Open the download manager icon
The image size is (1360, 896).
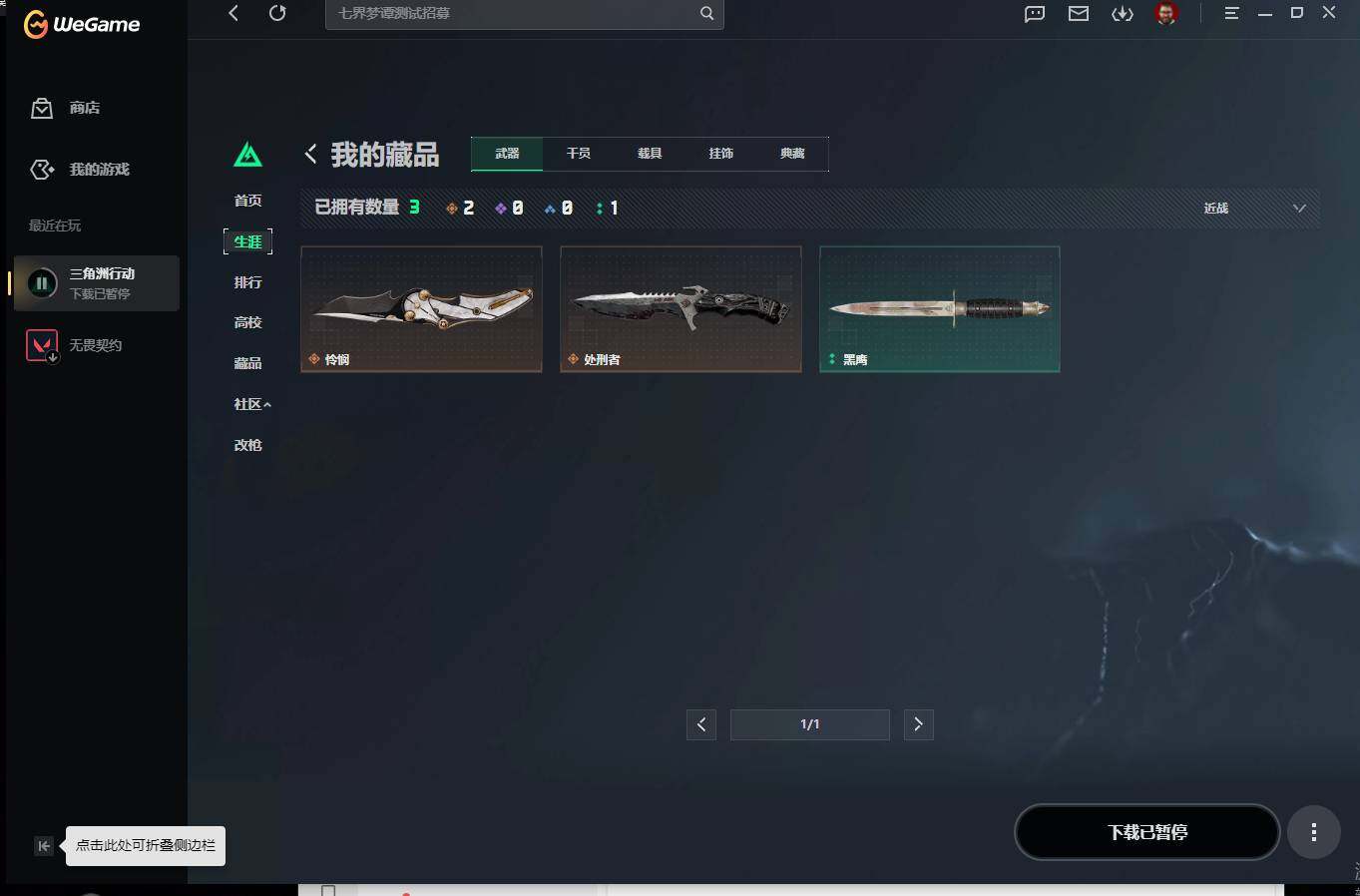pos(1123,13)
